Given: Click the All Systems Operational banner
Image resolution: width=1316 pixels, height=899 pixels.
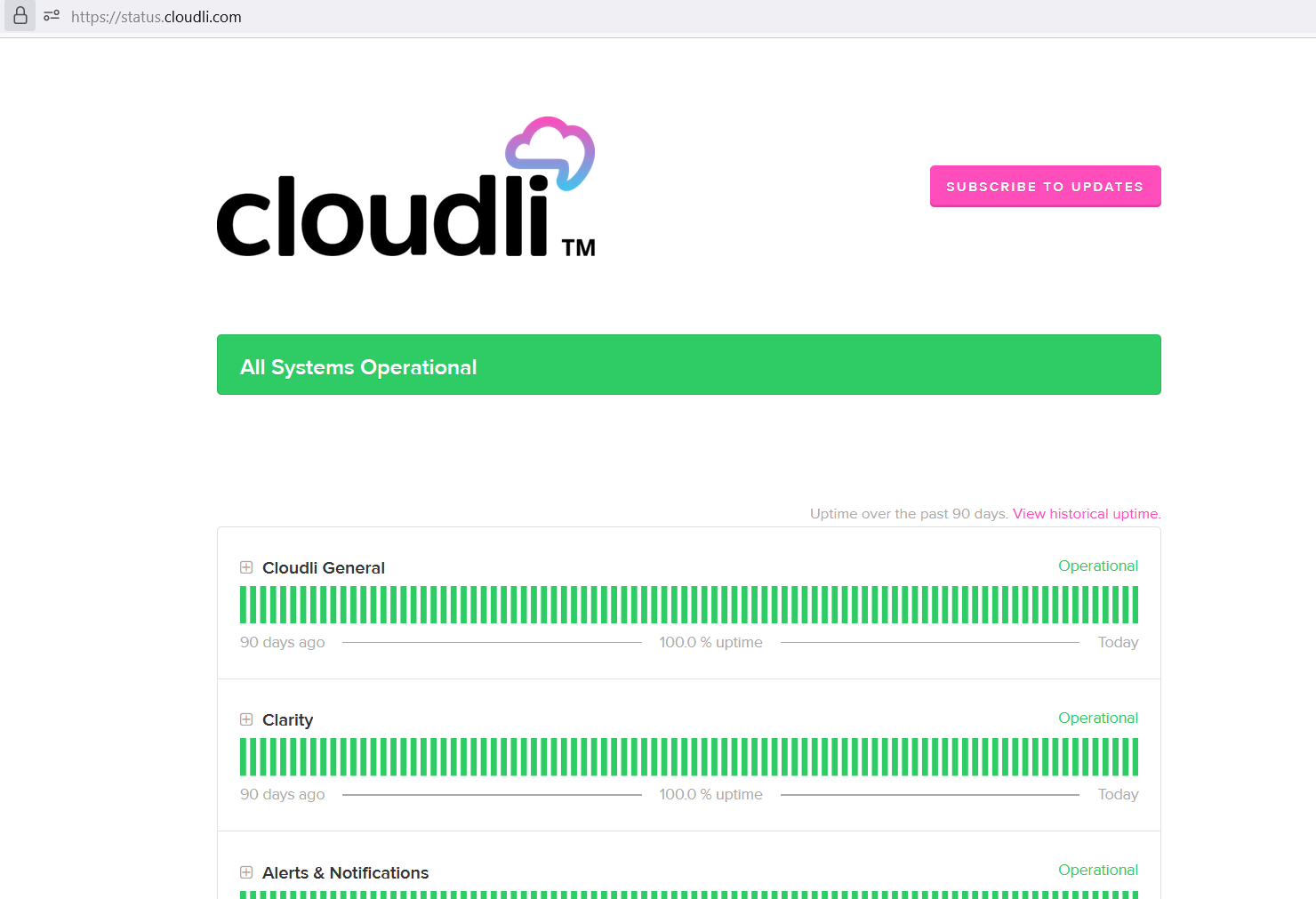Looking at the screenshot, I should click(x=689, y=365).
